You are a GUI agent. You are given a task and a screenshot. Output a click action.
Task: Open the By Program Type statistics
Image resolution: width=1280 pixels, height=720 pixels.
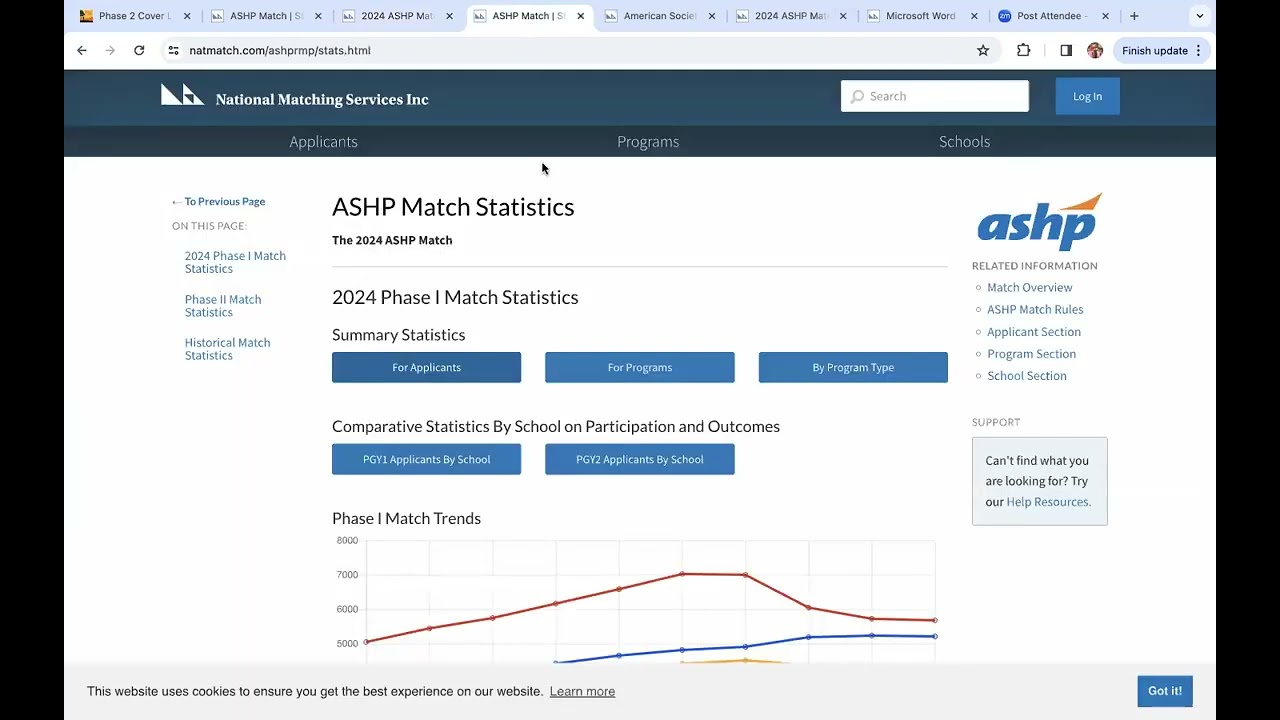[x=853, y=367]
